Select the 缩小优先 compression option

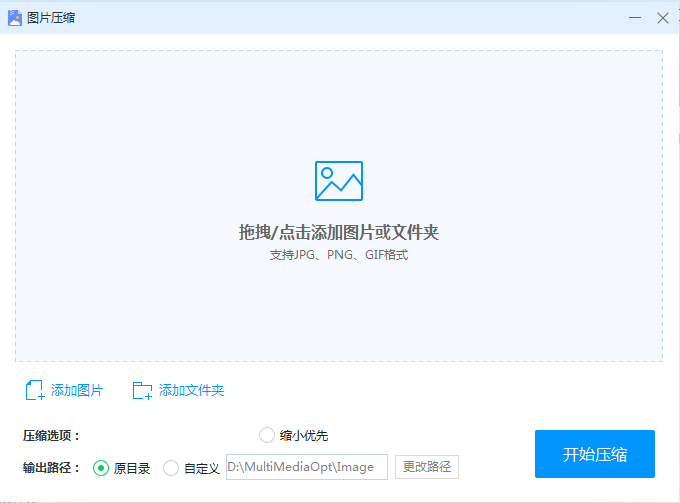(267, 435)
